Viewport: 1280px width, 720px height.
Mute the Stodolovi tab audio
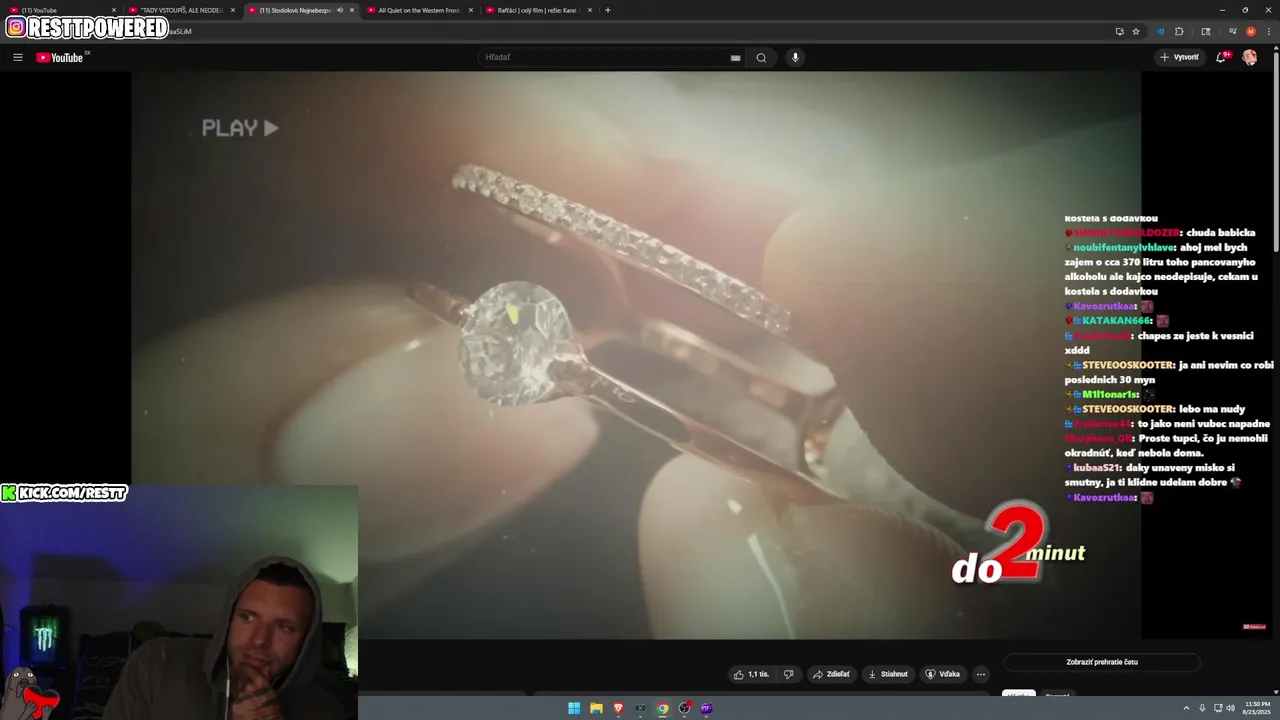click(340, 10)
